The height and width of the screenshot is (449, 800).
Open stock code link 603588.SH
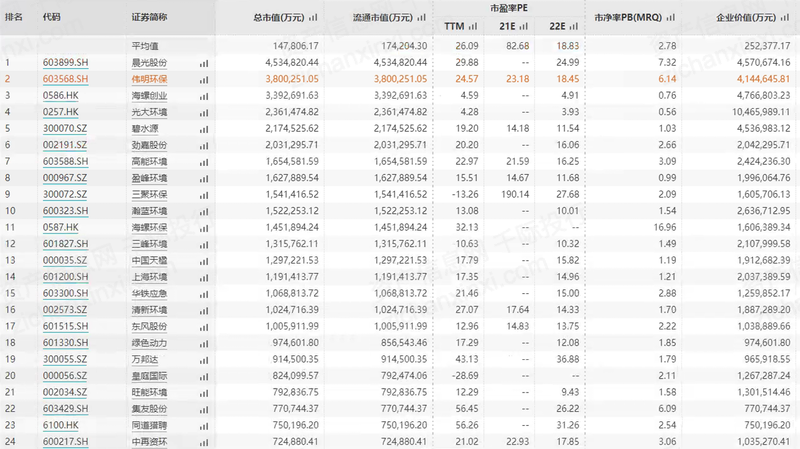coord(65,161)
